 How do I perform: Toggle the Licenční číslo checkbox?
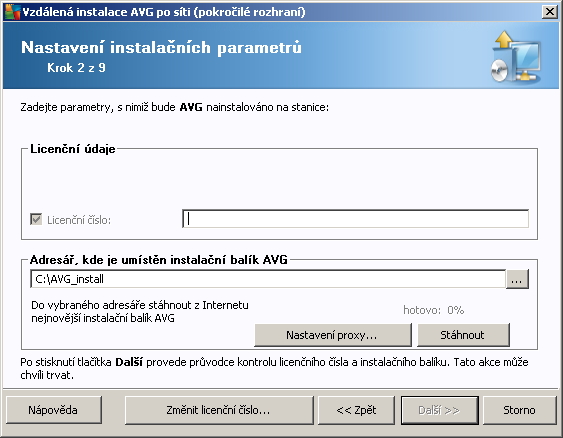36,219
